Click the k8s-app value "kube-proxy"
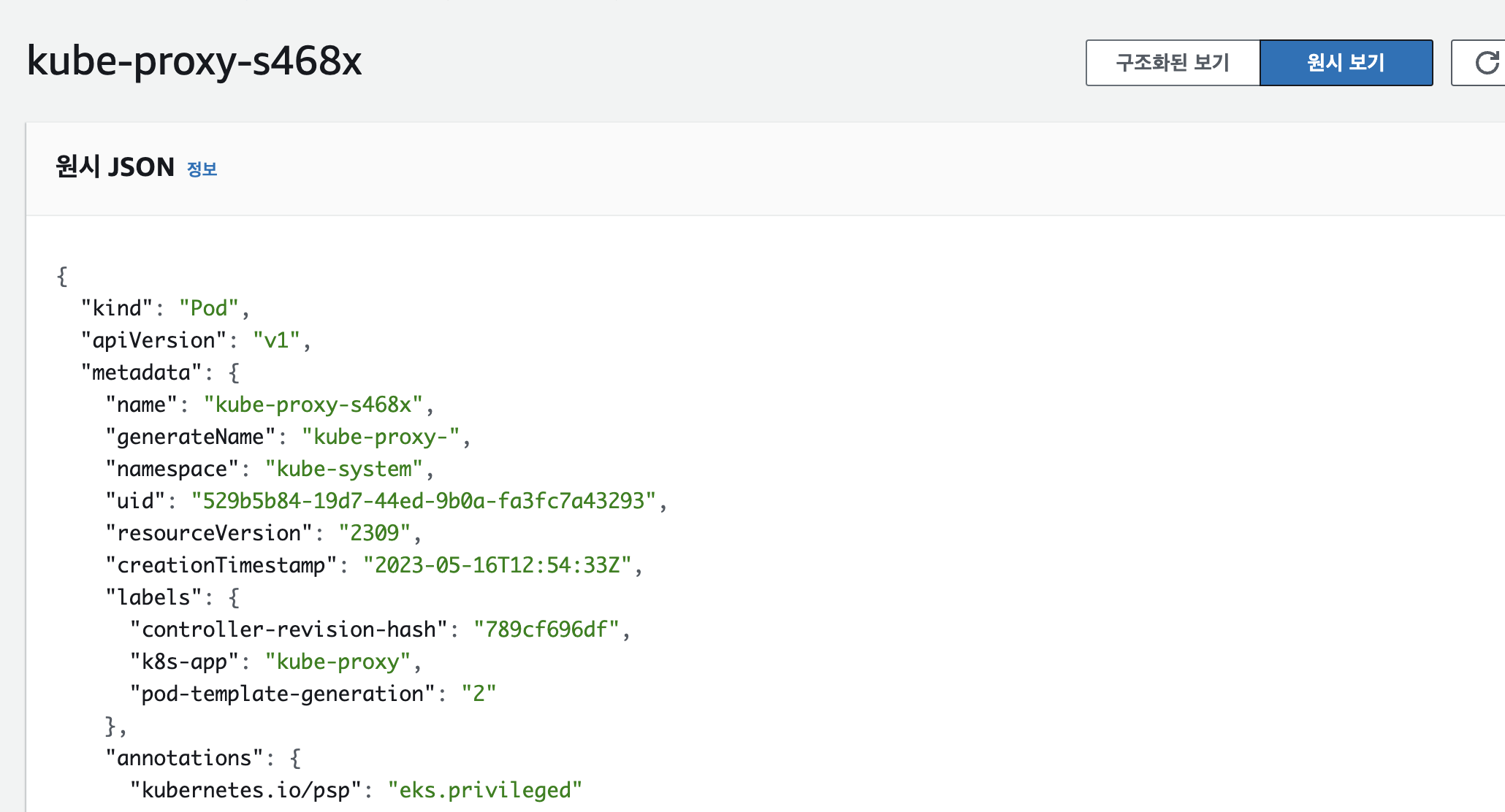Screen dimensions: 1505x812 point(338,662)
